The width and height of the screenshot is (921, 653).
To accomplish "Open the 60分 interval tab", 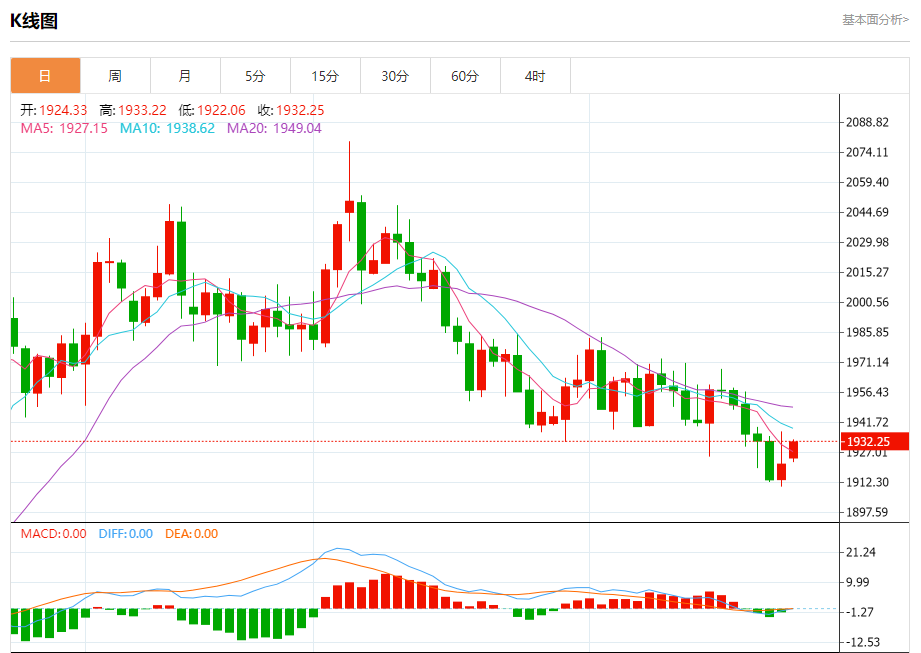I will tap(465, 76).
